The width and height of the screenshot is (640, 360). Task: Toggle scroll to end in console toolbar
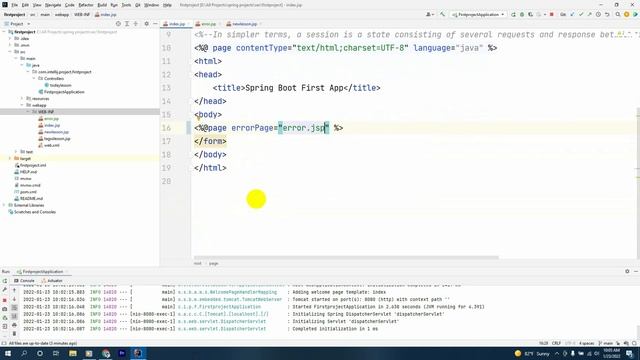point(14,316)
